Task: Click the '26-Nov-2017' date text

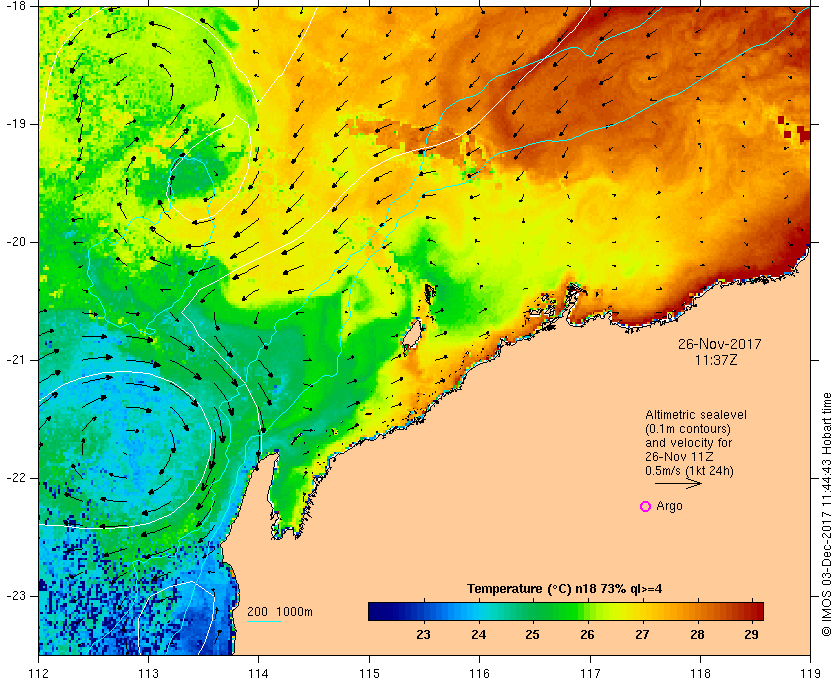Action: pyautogui.click(x=719, y=344)
